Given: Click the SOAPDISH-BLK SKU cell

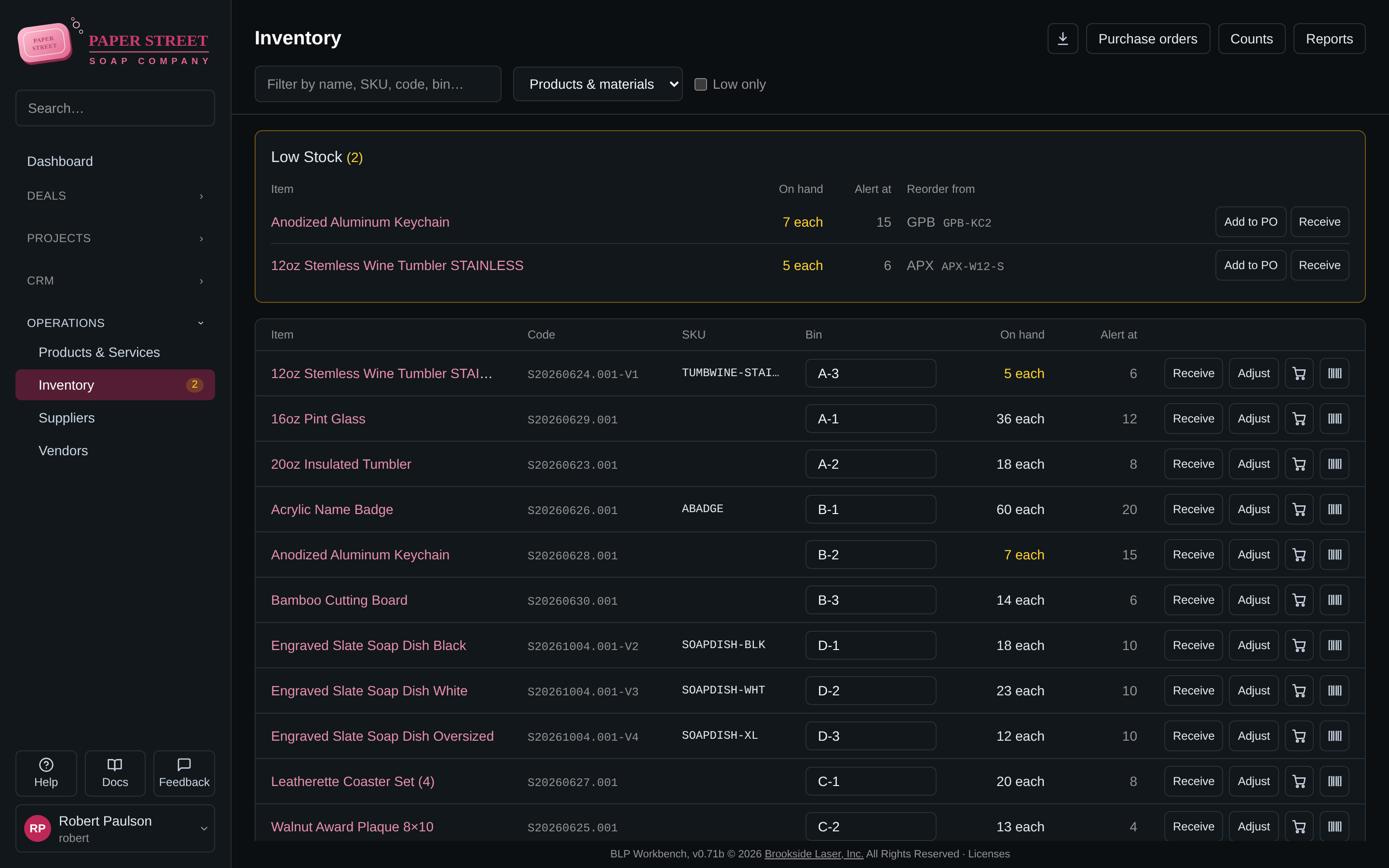Looking at the screenshot, I should pos(723,645).
